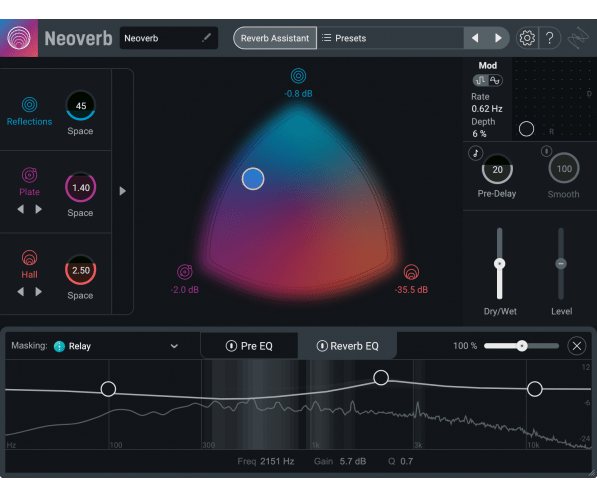
Task: Click the Level slider handle
Action: [561, 264]
